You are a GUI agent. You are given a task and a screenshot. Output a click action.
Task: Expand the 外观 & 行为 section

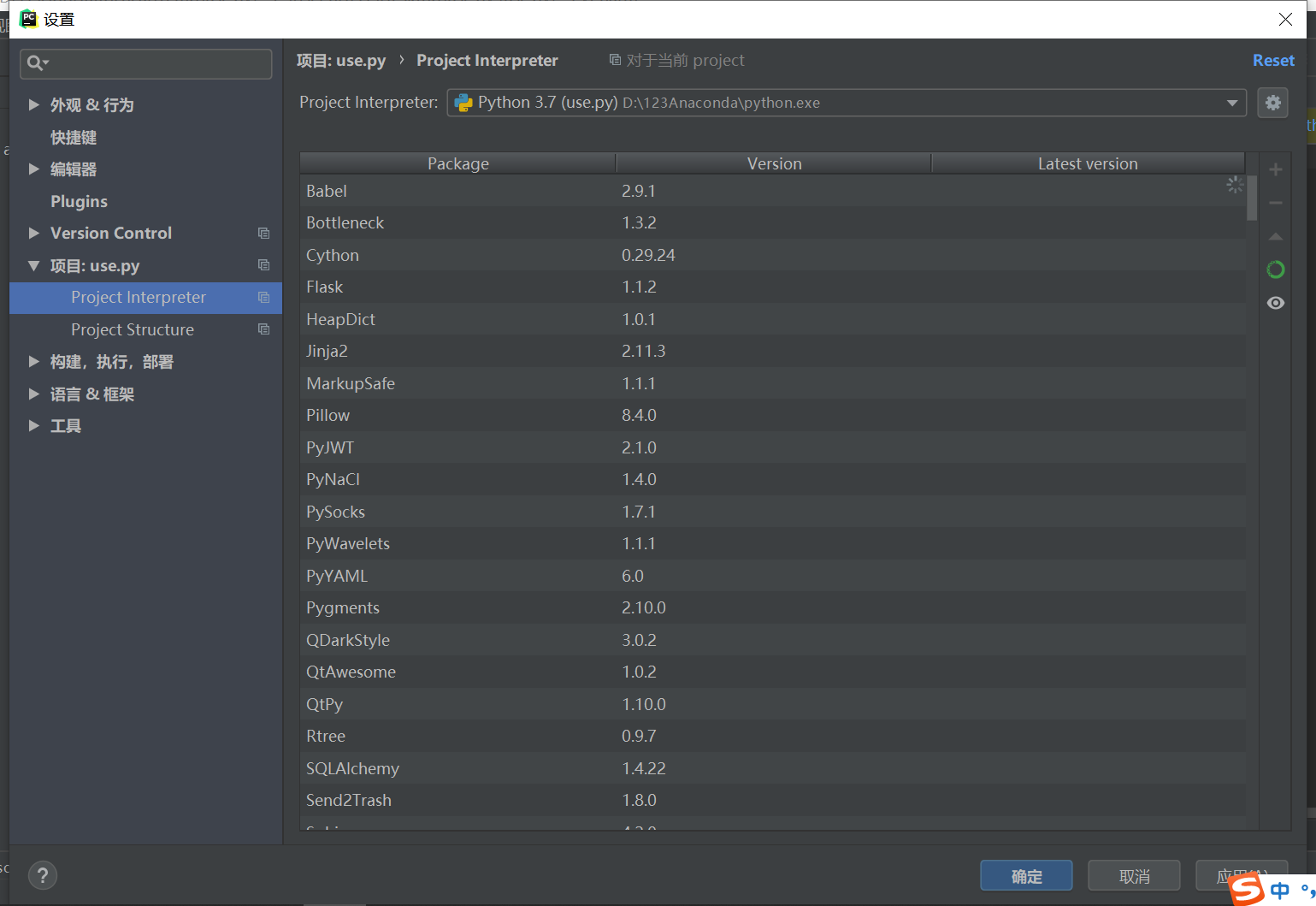[x=33, y=104]
